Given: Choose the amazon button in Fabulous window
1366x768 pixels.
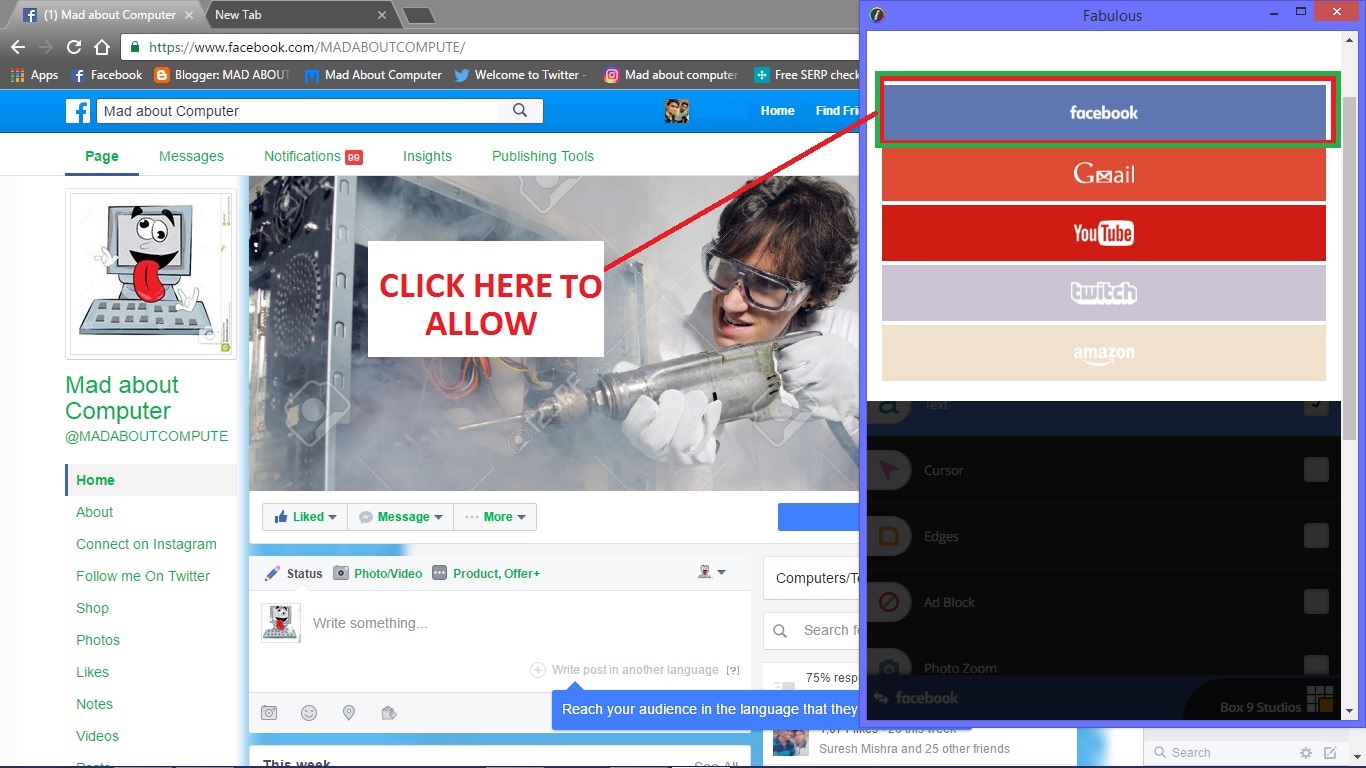Looking at the screenshot, I should pos(1104,353).
